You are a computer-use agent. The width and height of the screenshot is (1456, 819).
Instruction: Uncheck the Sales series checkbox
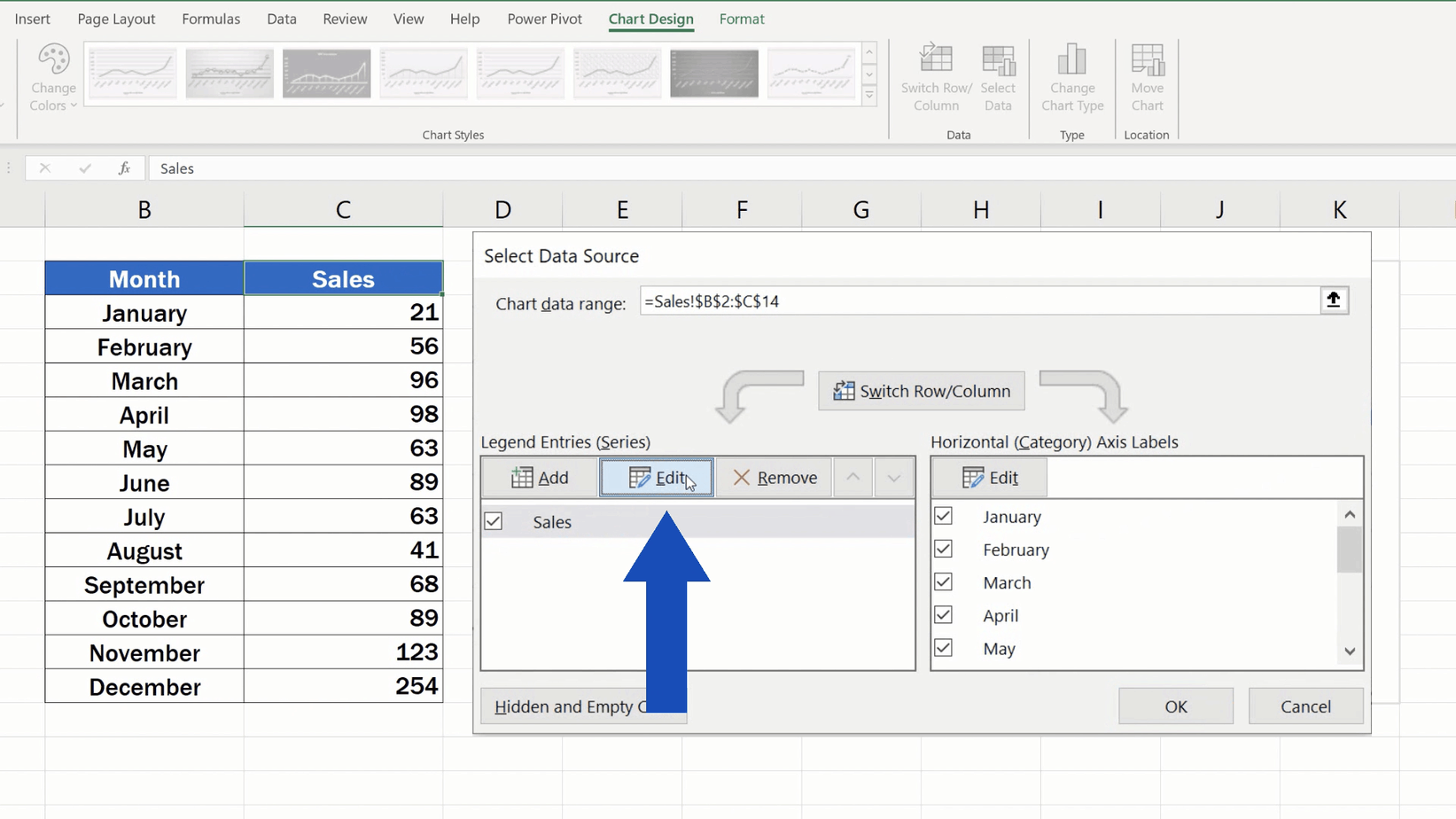[x=494, y=521]
